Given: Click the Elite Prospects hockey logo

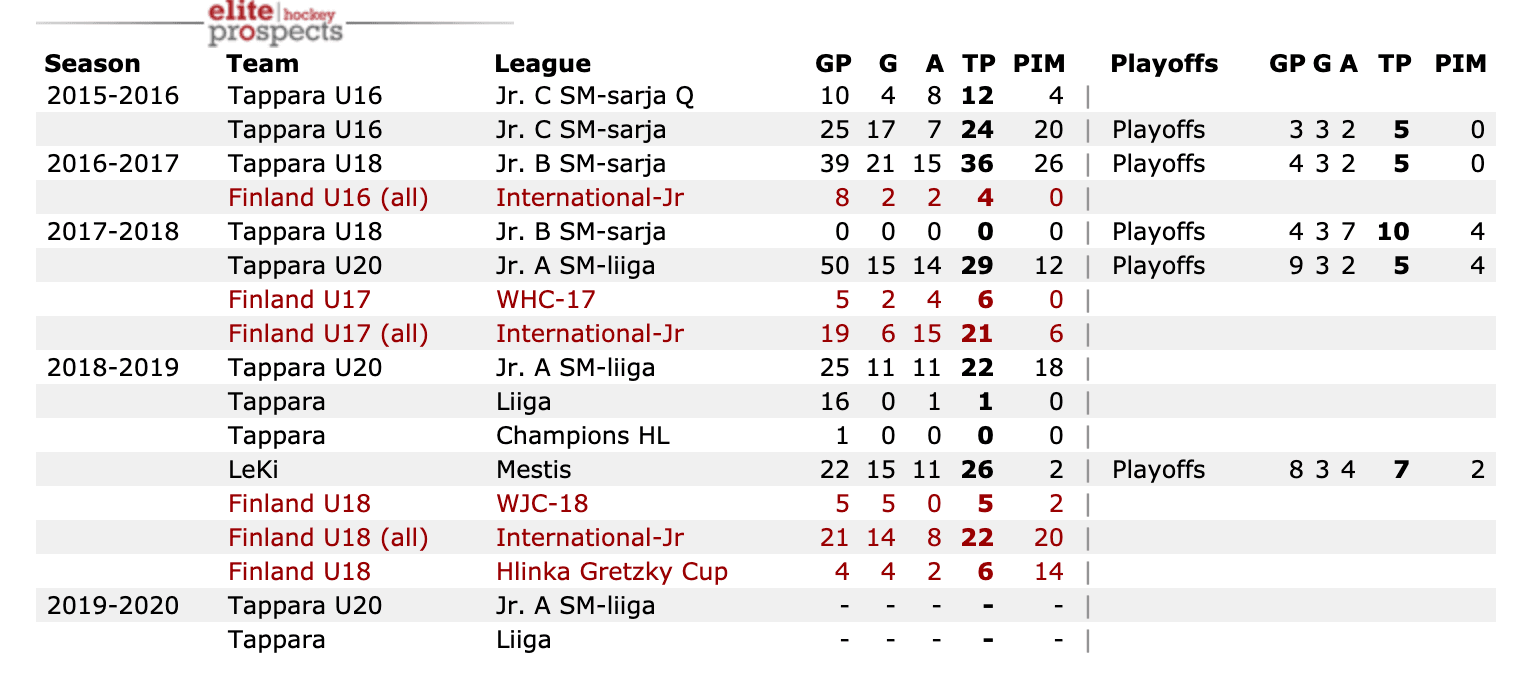Looking at the screenshot, I should pos(275,22).
